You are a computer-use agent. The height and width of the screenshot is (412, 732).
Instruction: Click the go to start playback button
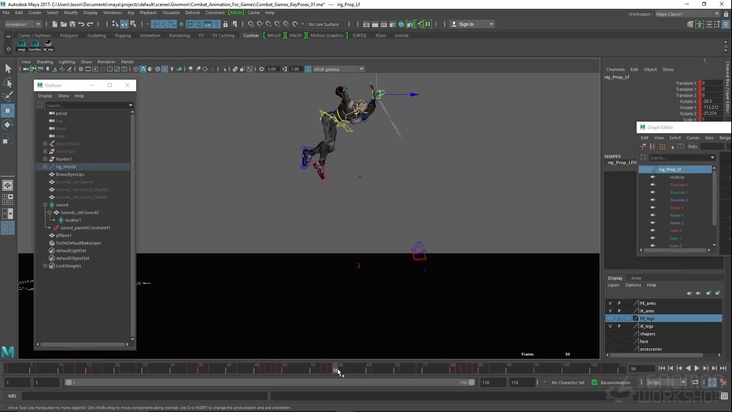661,368
